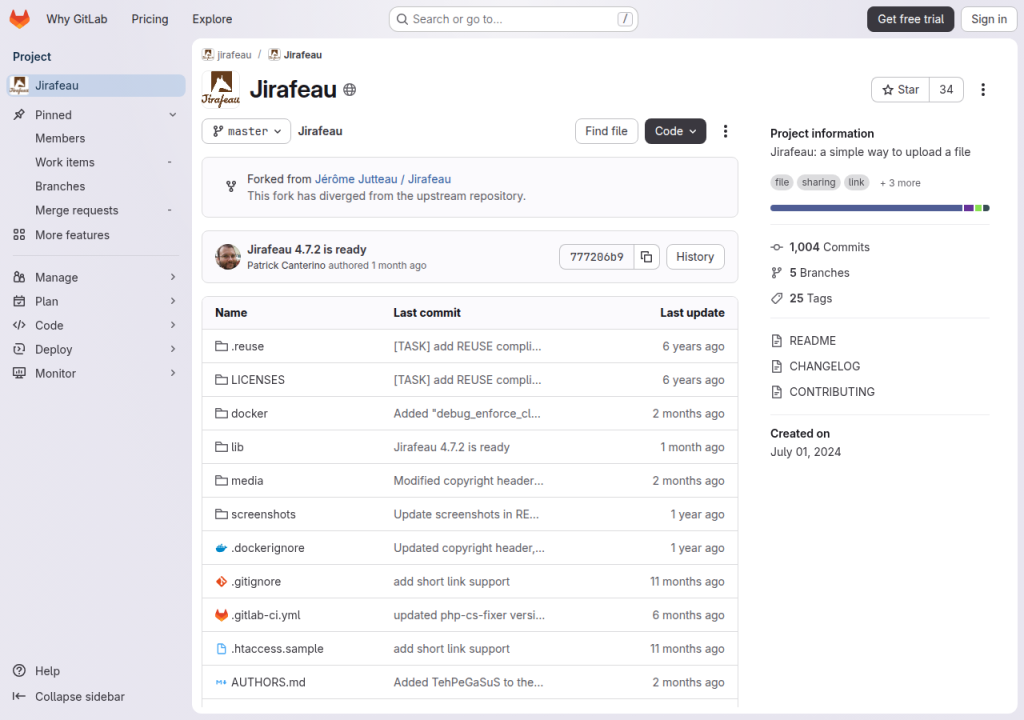Click the .gitignore git icon

(x=221, y=581)
